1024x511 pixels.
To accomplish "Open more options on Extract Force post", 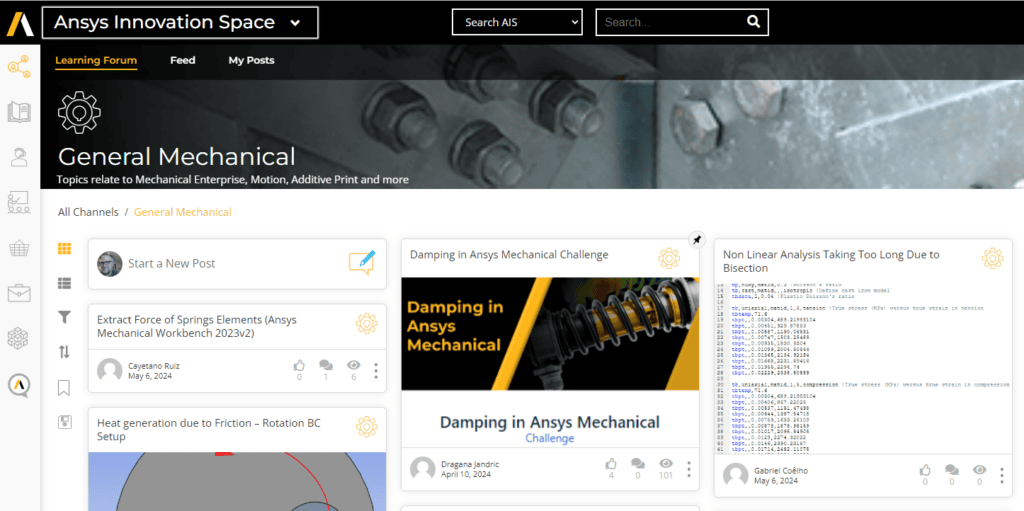I will coord(376,371).
